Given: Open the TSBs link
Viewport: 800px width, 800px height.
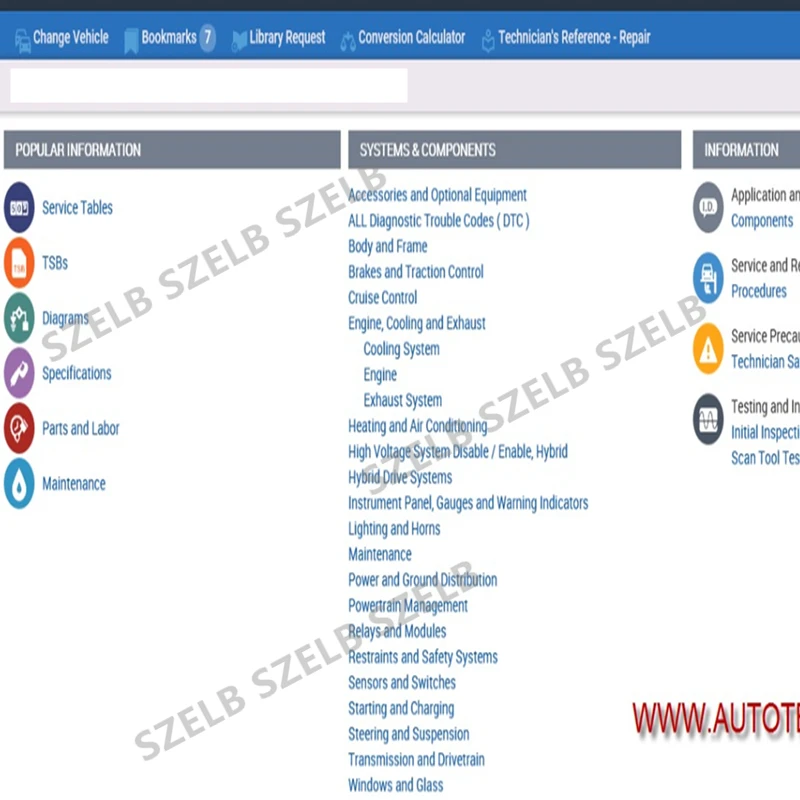Looking at the screenshot, I should click(x=55, y=263).
